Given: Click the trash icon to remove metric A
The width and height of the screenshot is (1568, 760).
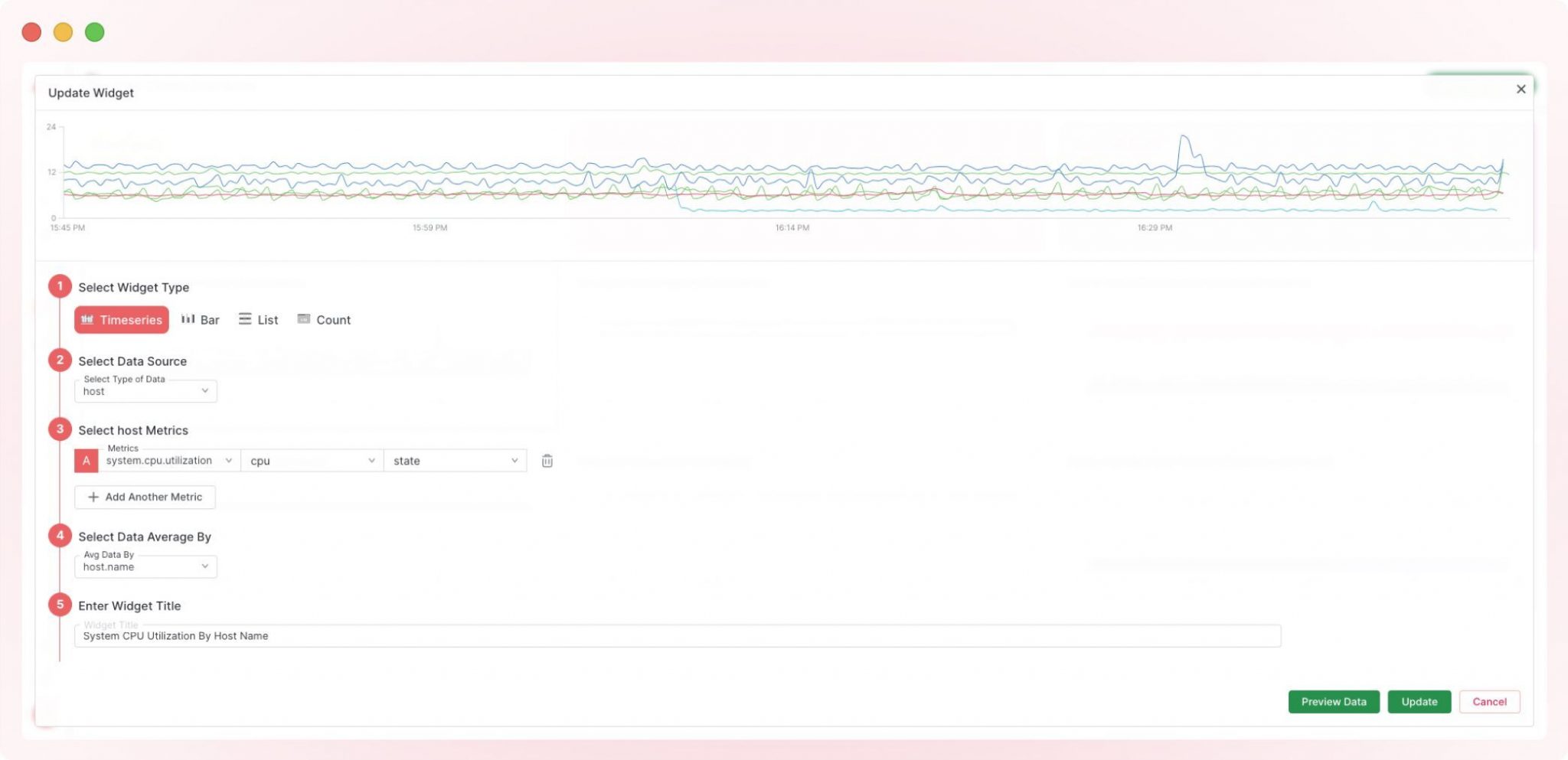Looking at the screenshot, I should click(546, 460).
